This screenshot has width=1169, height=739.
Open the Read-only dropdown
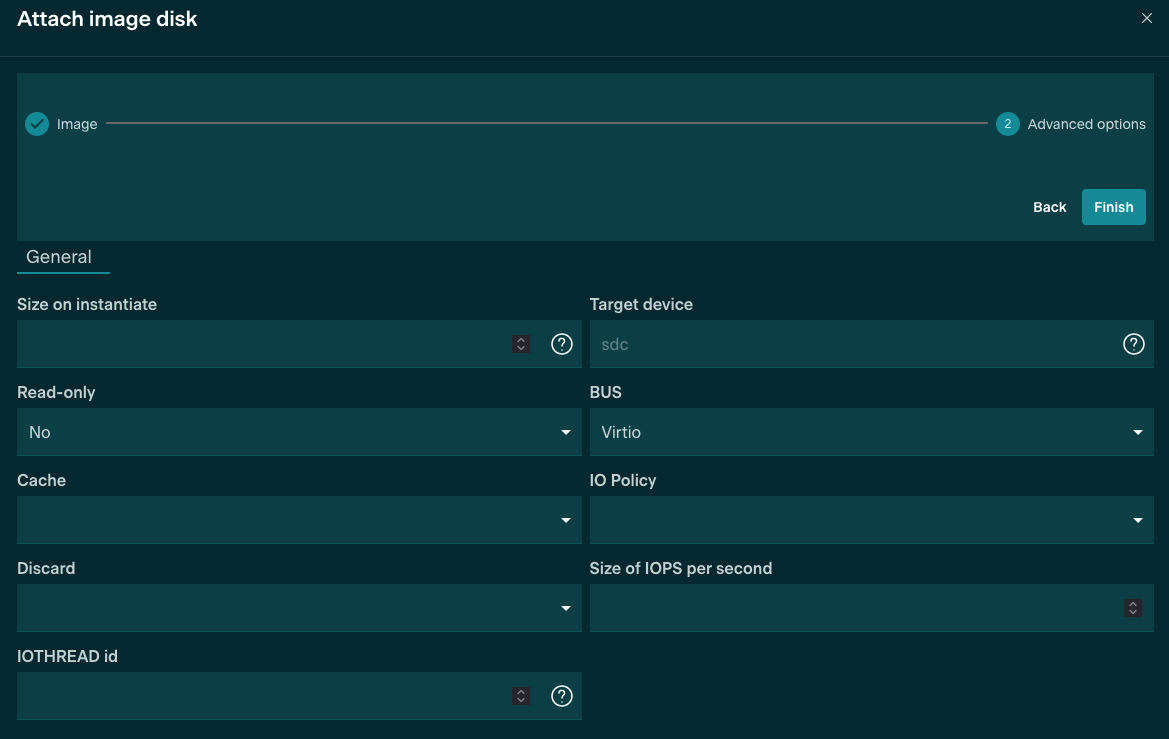[298, 432]
